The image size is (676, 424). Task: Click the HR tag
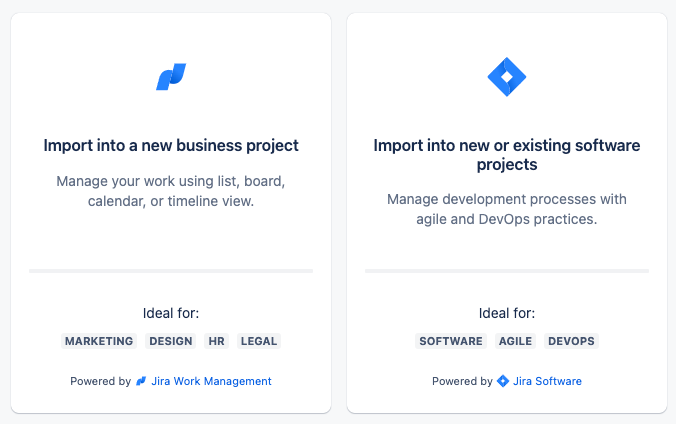pos(216,341)
